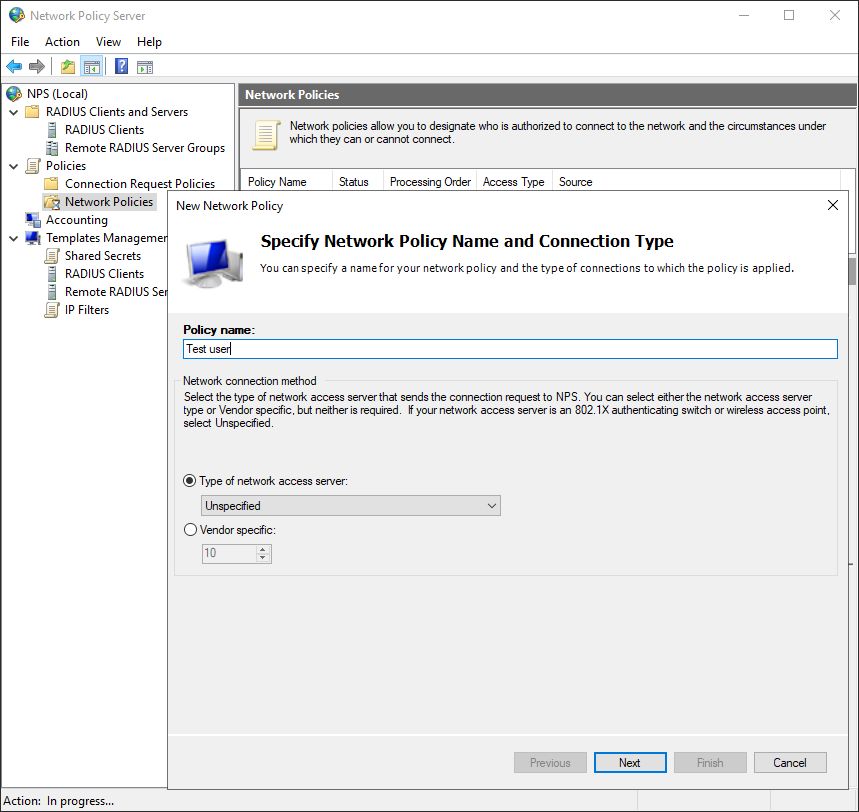Image resolution: width=859 pixels, height=812 pixels.
Task: Click the Up one level folder icon
Action: point(67,67)
